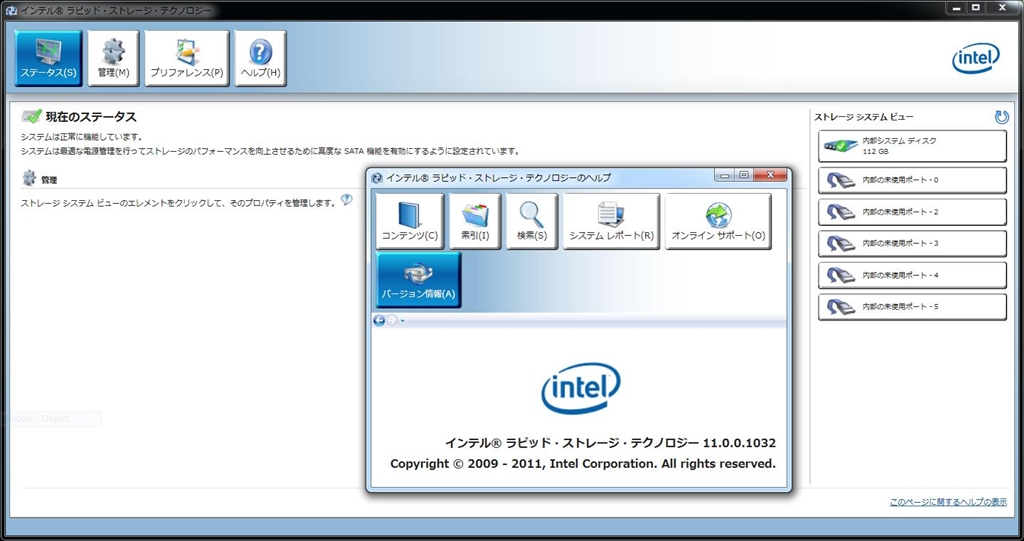This screenshot has height=541, width=1024.
Task: Select バージョン情報(A) in help window
Action: click(418, 280)
